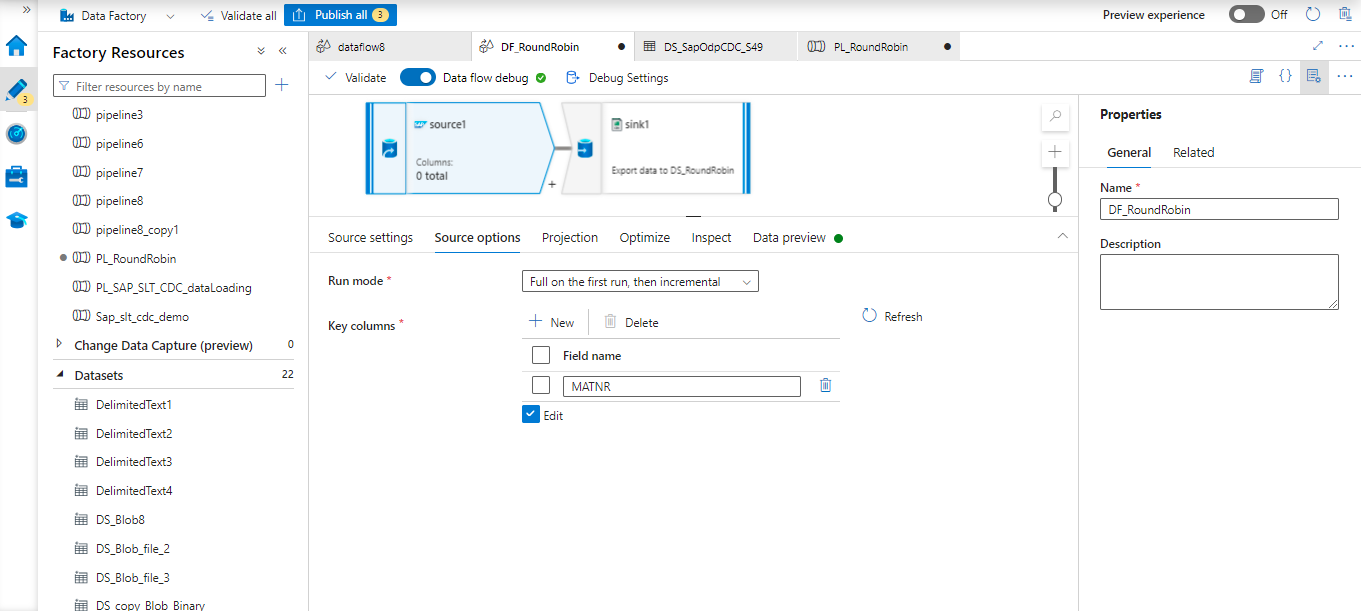Click the Publish all button
The width and height of the screenshot is (1361, 611).
click(340, 15)
